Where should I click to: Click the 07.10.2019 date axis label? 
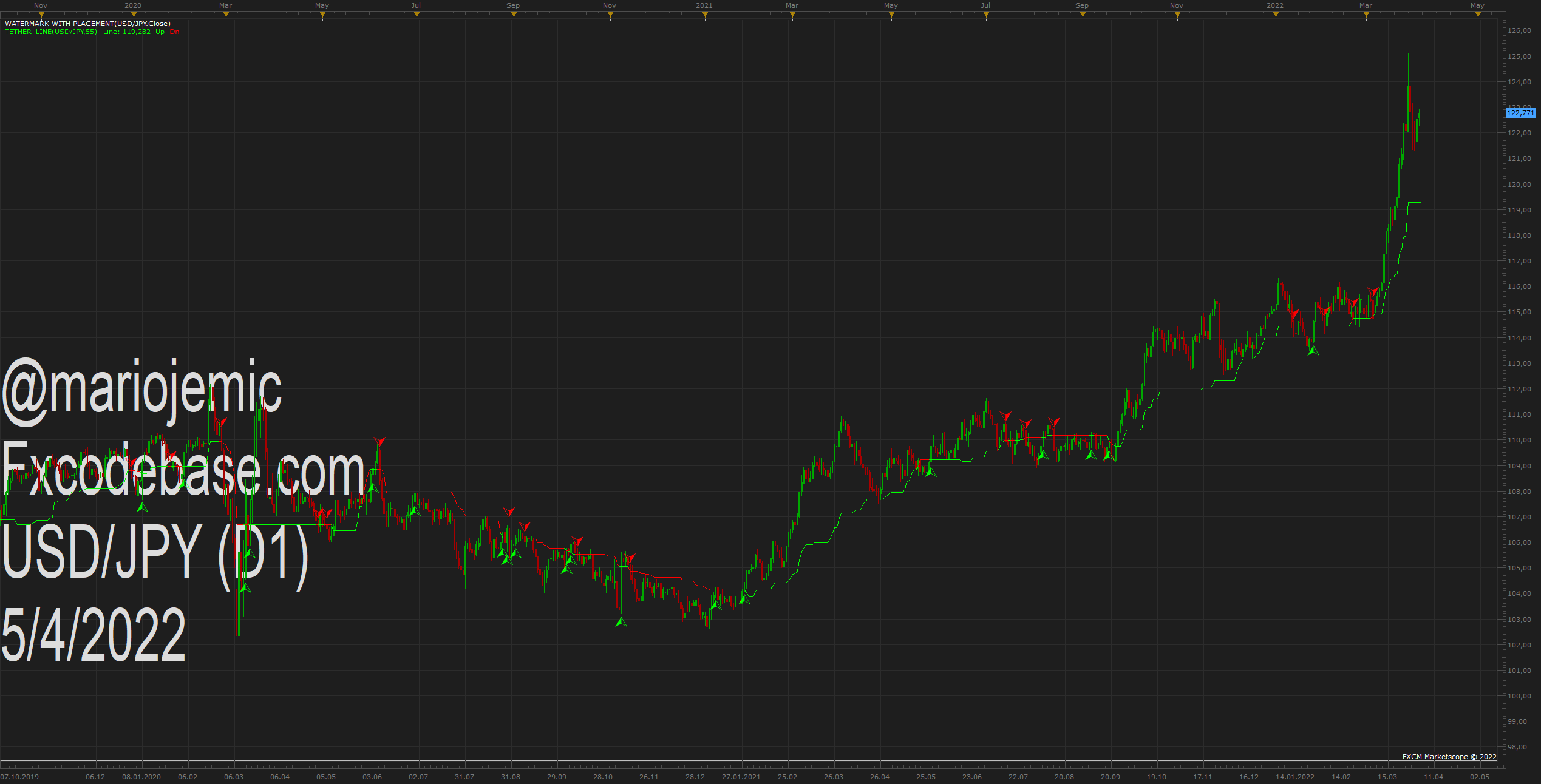19,777
